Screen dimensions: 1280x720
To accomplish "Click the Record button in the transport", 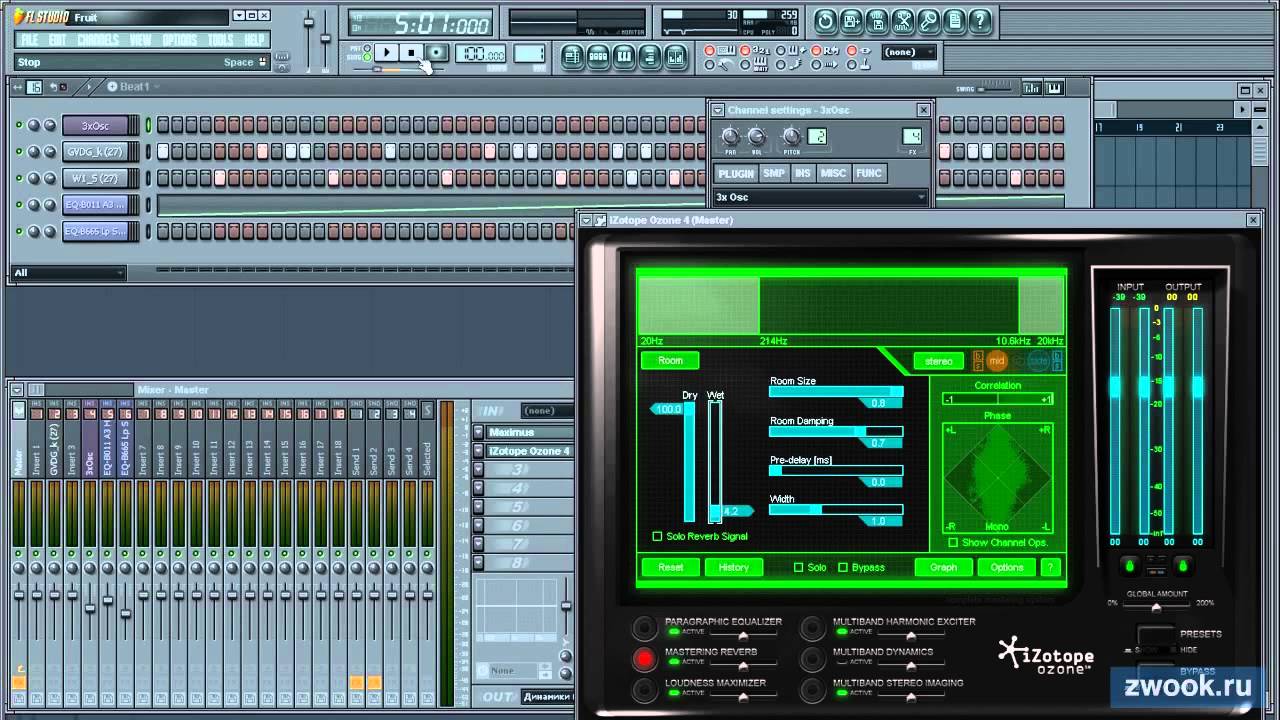I will pyautogui.click(x=436, y=53).
